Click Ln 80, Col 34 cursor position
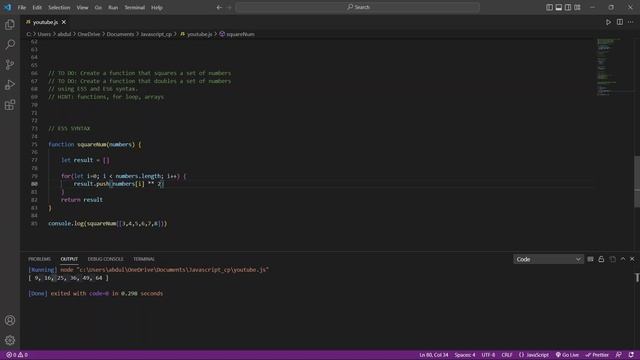The image size is (640, 360). [x=433, y=355]
